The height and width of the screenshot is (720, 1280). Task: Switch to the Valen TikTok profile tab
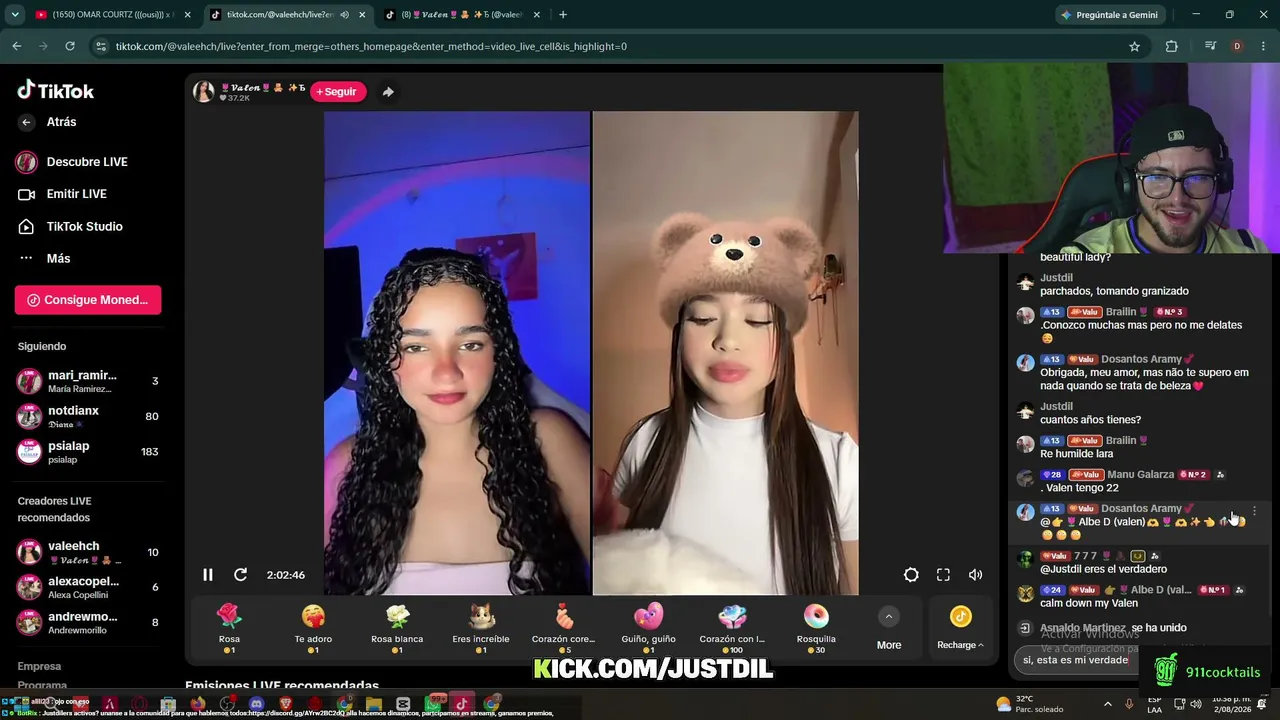coord(462,15)
